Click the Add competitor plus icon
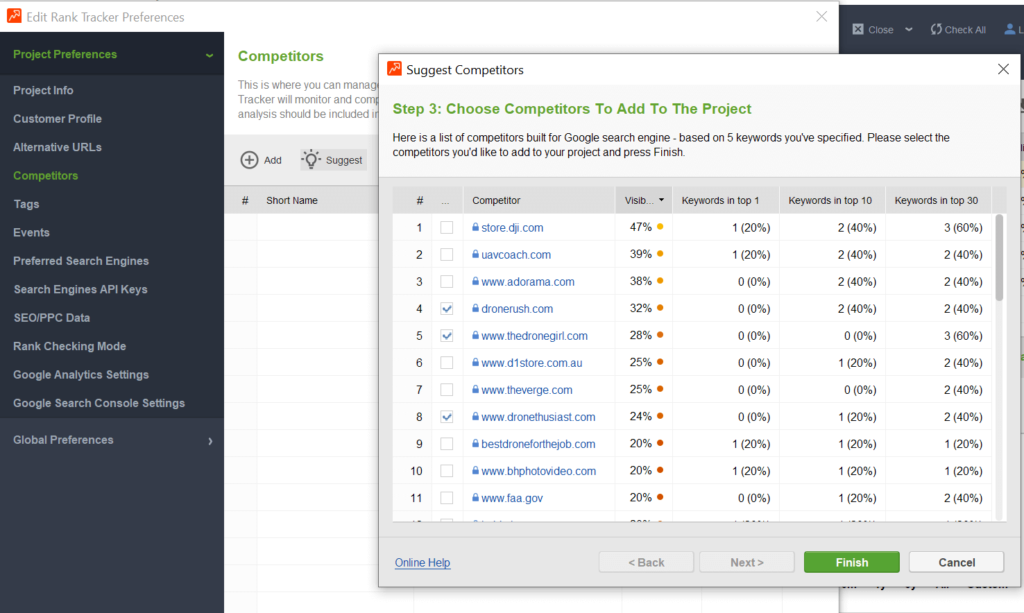Screen dimensions: 1024x613 [x=249, y=160]
